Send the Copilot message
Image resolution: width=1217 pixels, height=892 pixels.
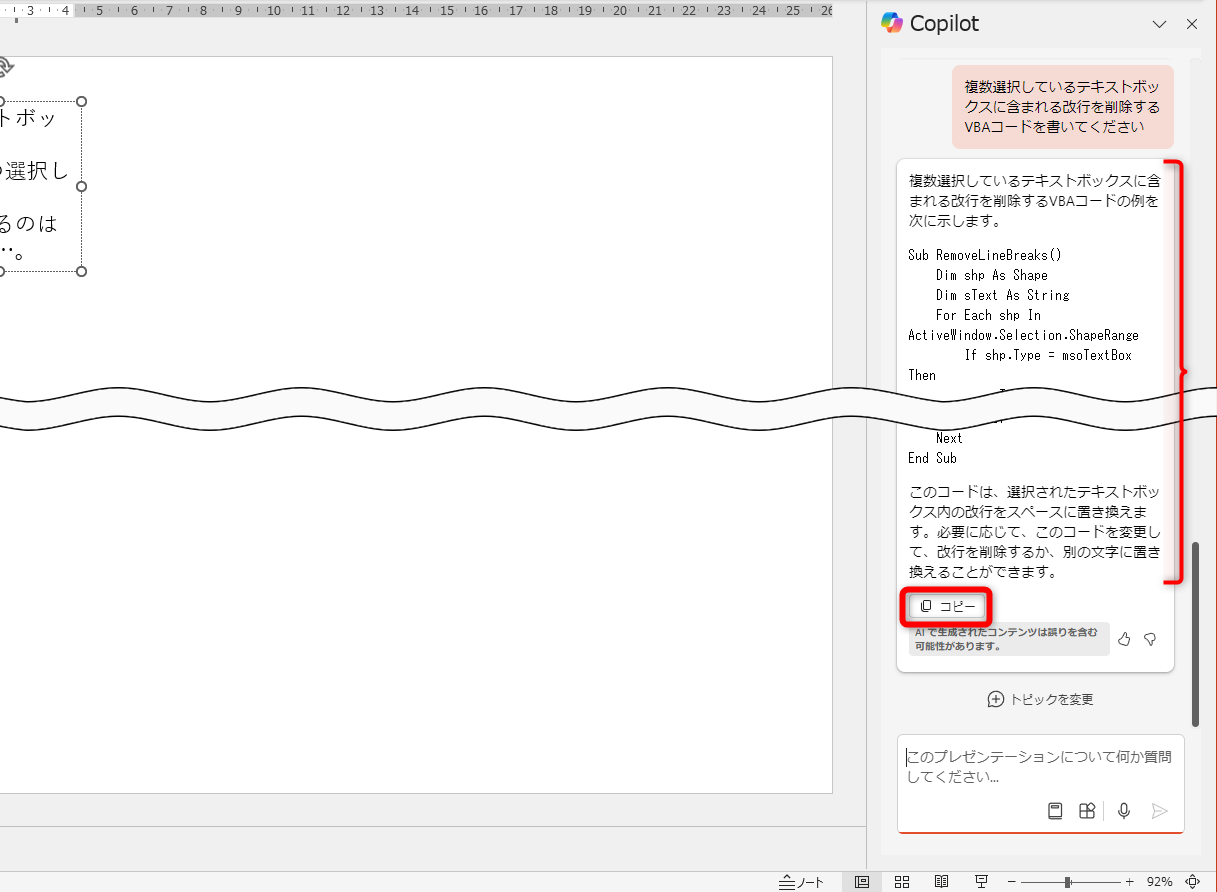[1160, 811]
